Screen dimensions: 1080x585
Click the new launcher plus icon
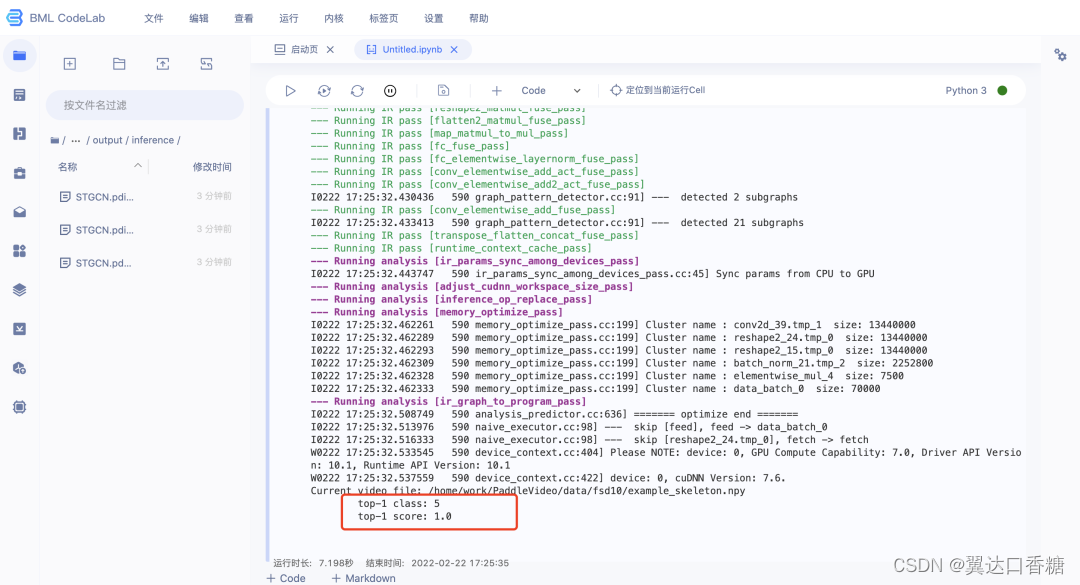[70, 64]
